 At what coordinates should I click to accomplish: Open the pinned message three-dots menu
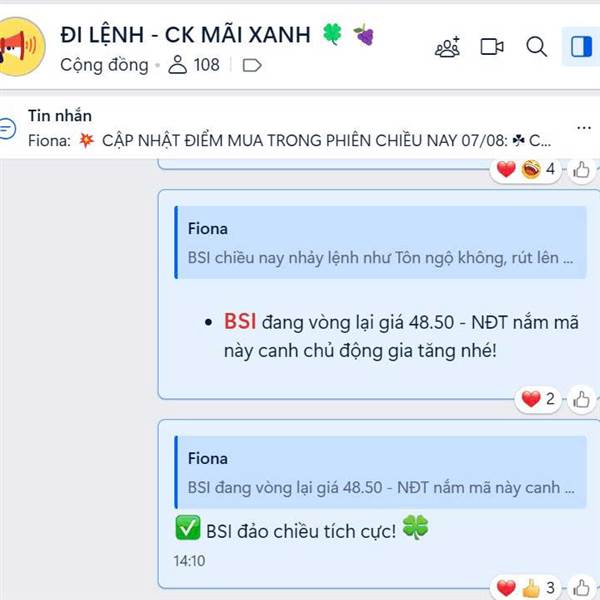click(584, 128)
